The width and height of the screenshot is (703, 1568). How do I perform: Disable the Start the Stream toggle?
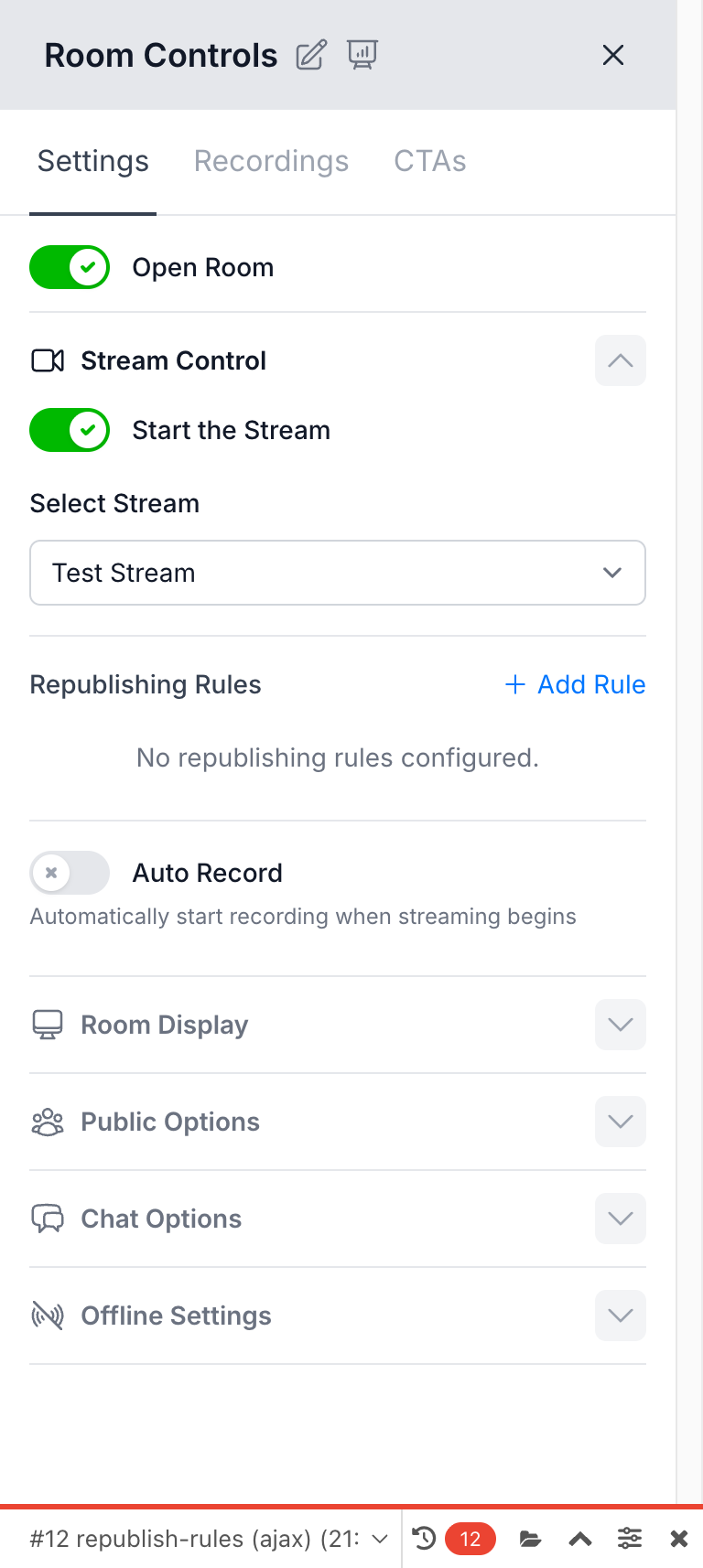click(70, 430)
